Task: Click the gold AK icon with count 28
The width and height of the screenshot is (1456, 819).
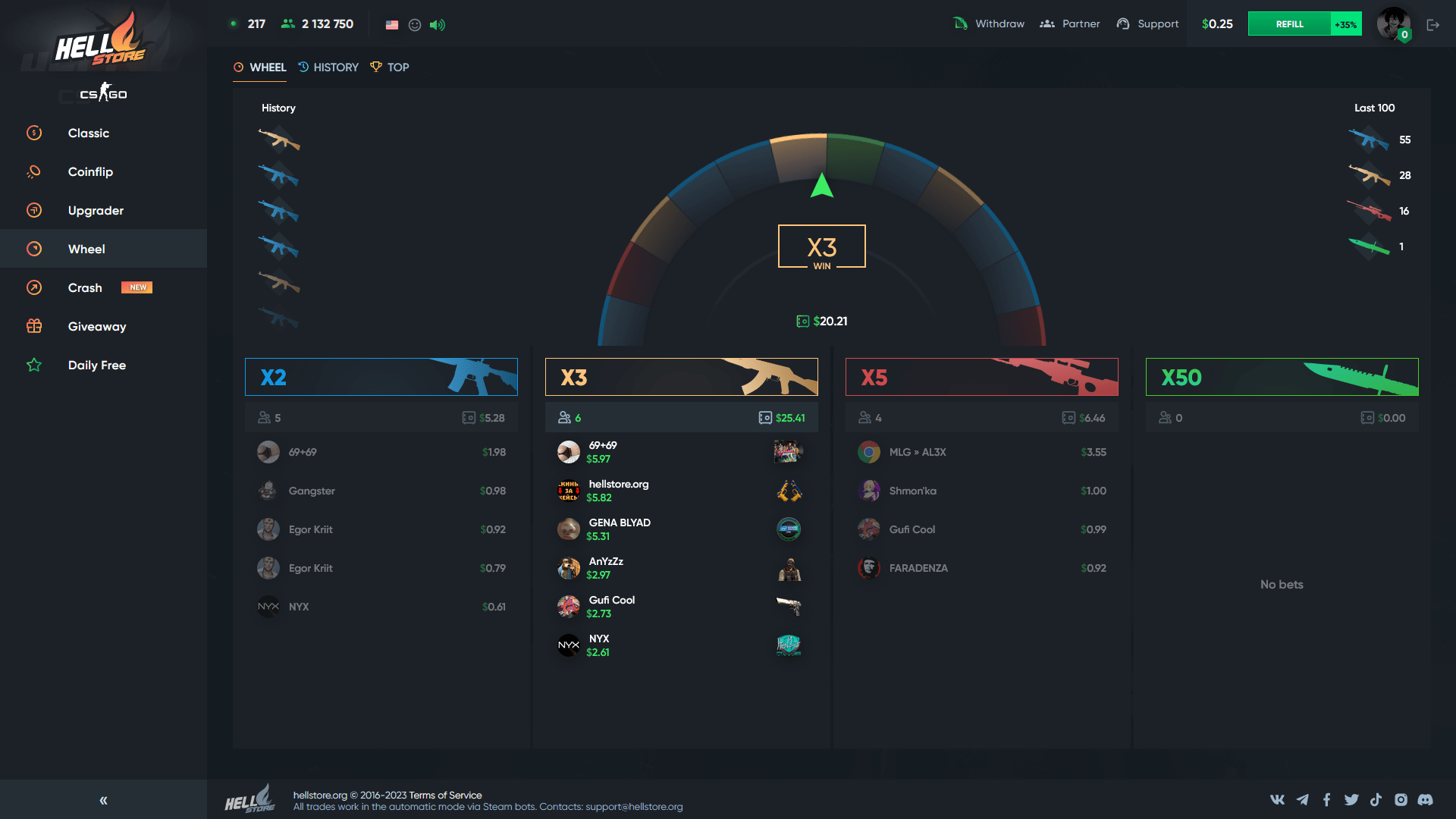Action: (1369, 175)
